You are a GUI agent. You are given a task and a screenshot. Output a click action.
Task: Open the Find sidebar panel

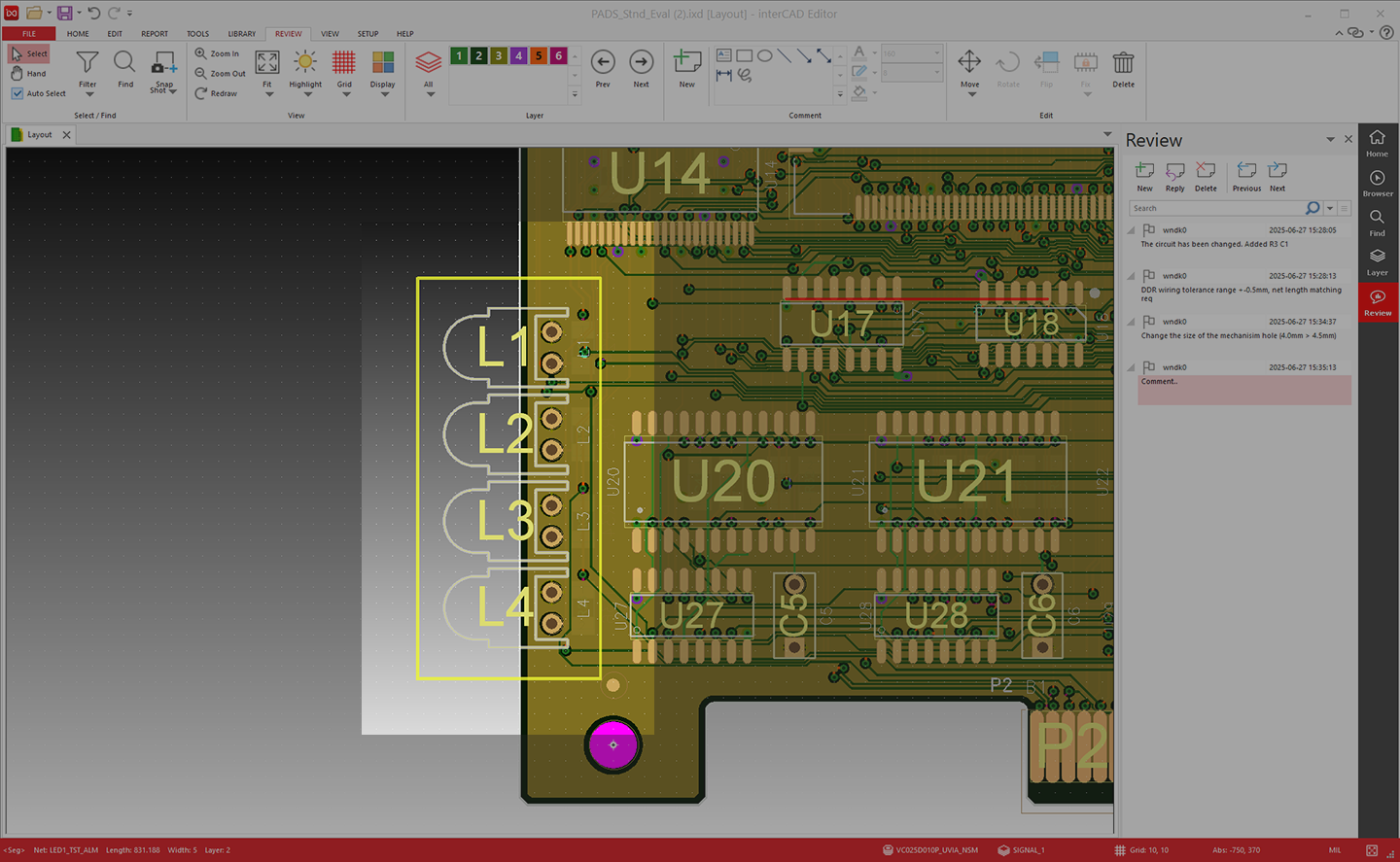click(x=1378, y=224)
